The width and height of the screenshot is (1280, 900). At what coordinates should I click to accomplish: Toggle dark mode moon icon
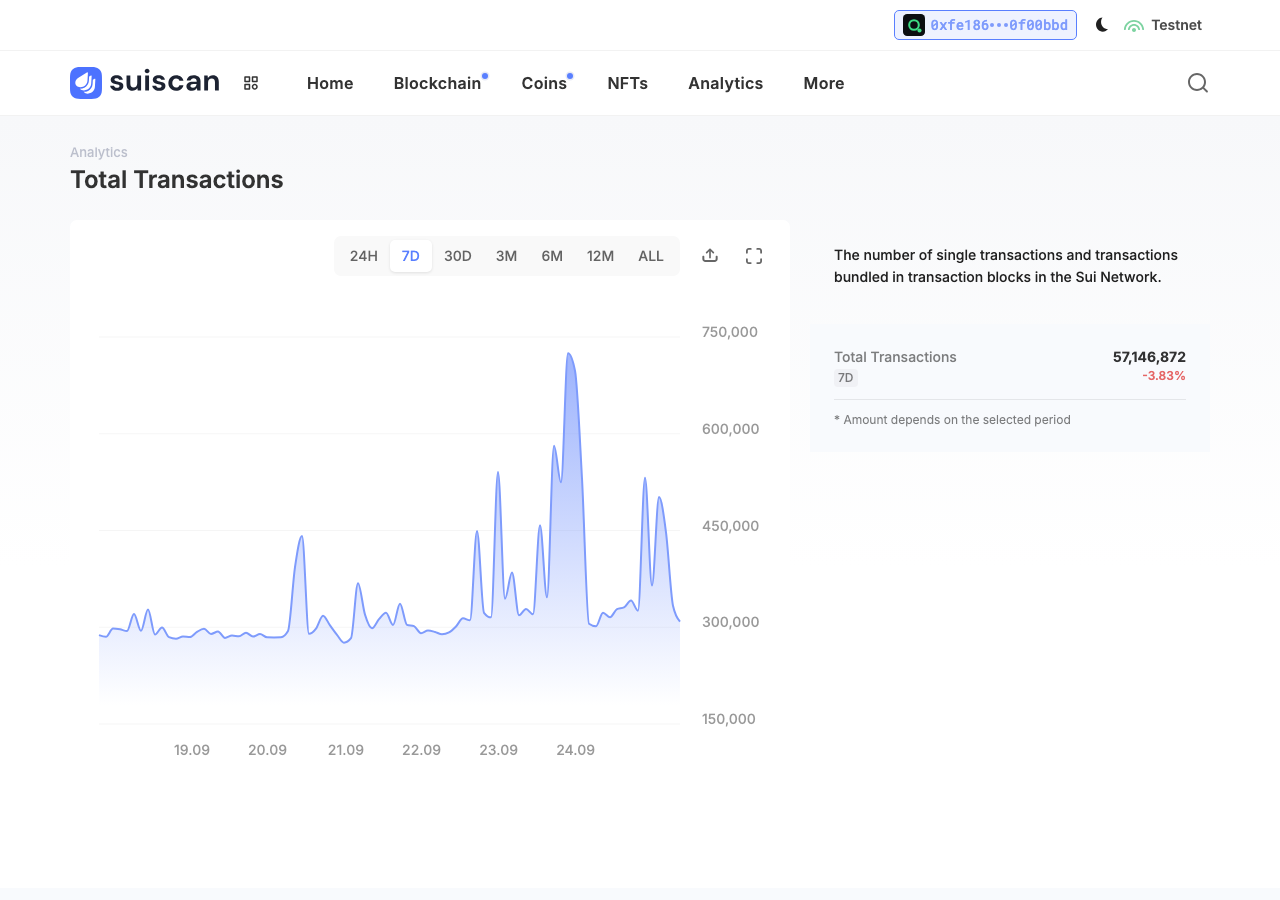(x=1102, y=25)
